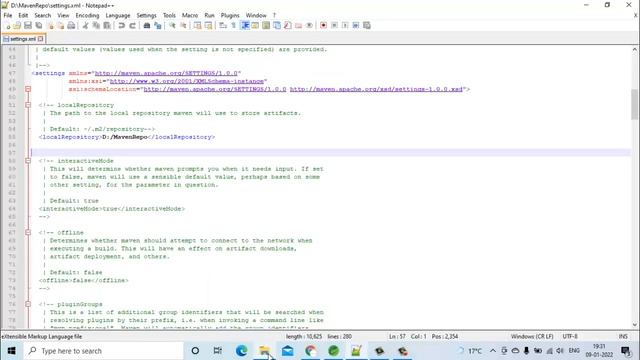Click Windows (CR LF) in status bar
Screen dimensions: 640x360
532,336
